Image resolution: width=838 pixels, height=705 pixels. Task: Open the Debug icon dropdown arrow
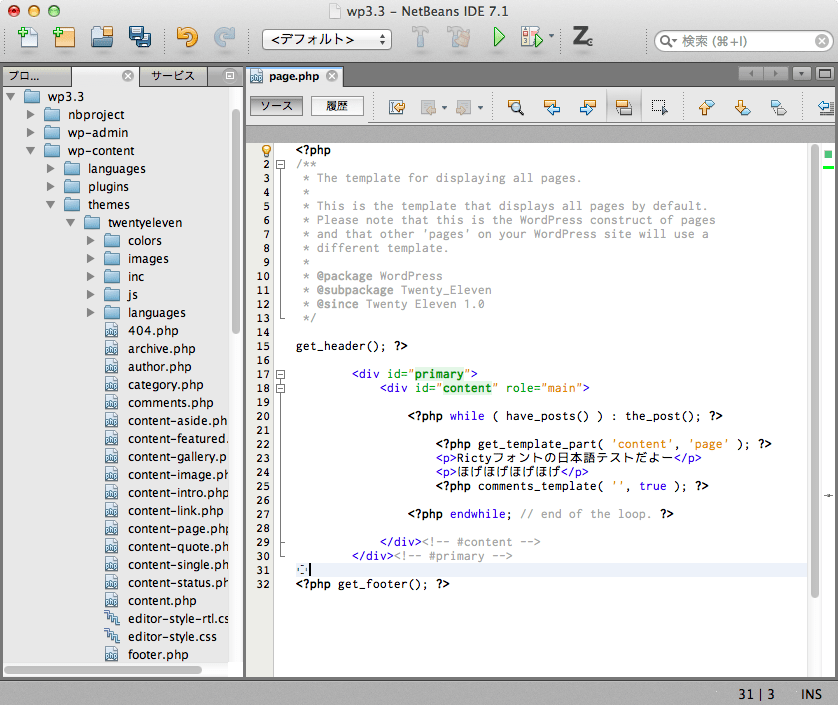[552, 36]
